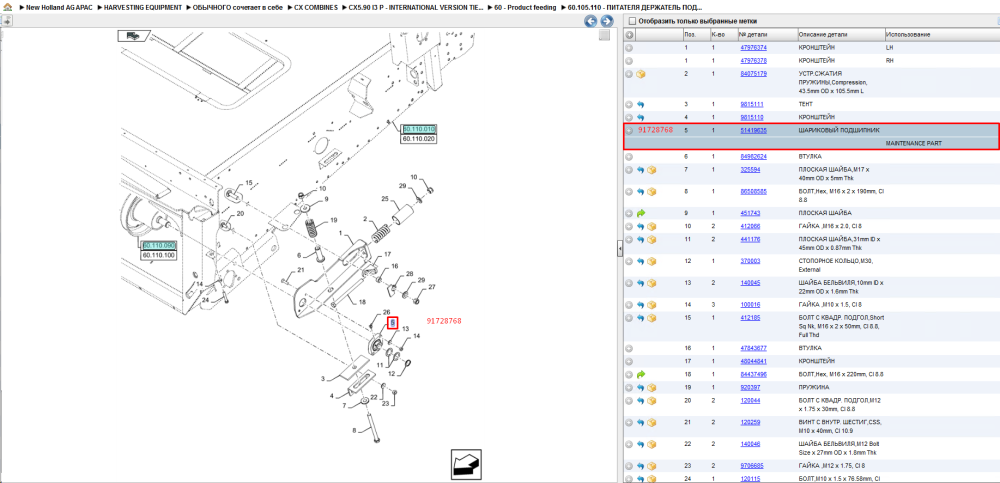The height and width of the screenshot is (483, 1000).
Task: Open 'ОБЫЧНОГО сочетает в себе' breadcrumb
Action: 237,7
